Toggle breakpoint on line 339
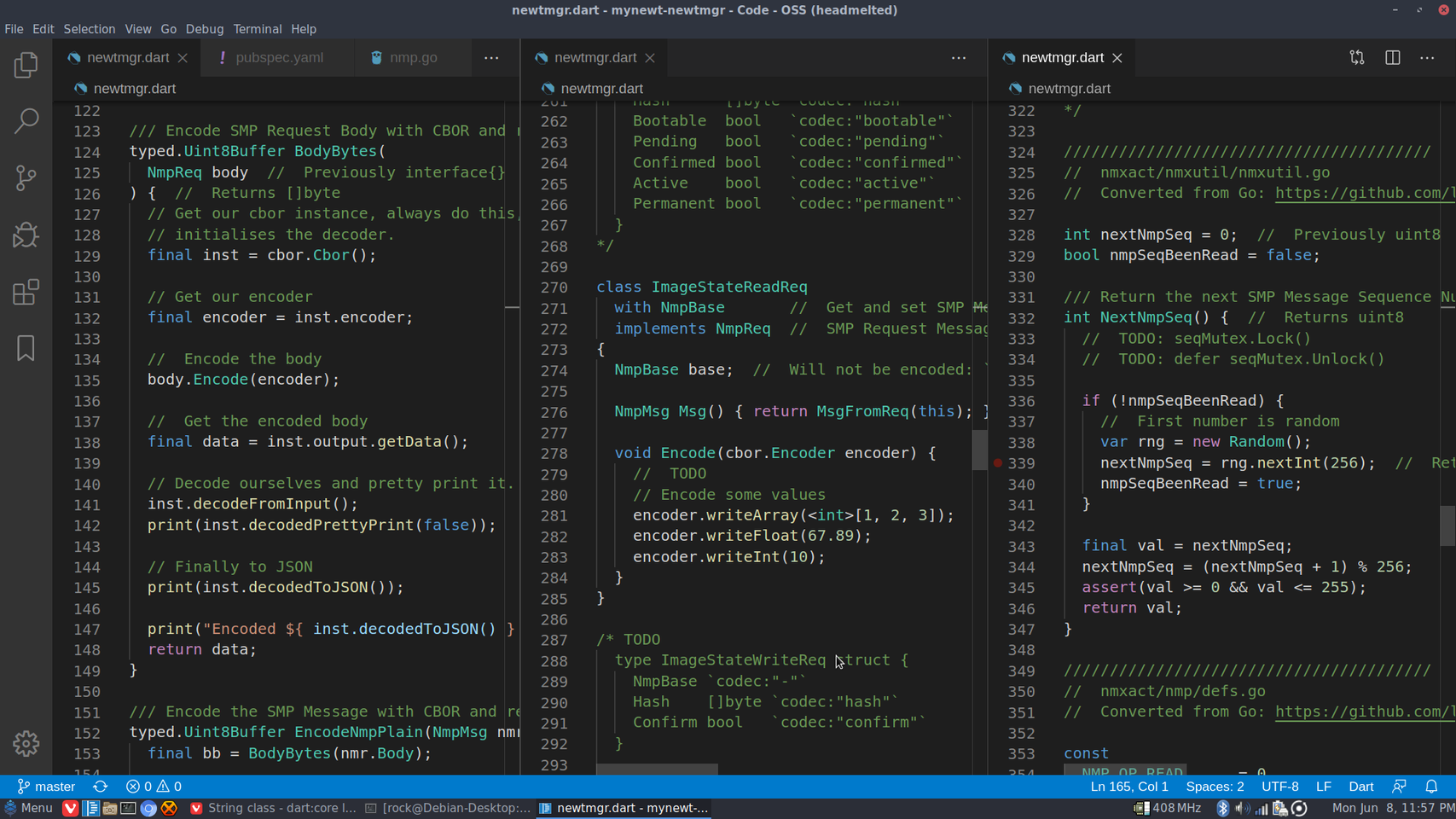Screen dimensions: 1456x819 (x=998, y=463)
